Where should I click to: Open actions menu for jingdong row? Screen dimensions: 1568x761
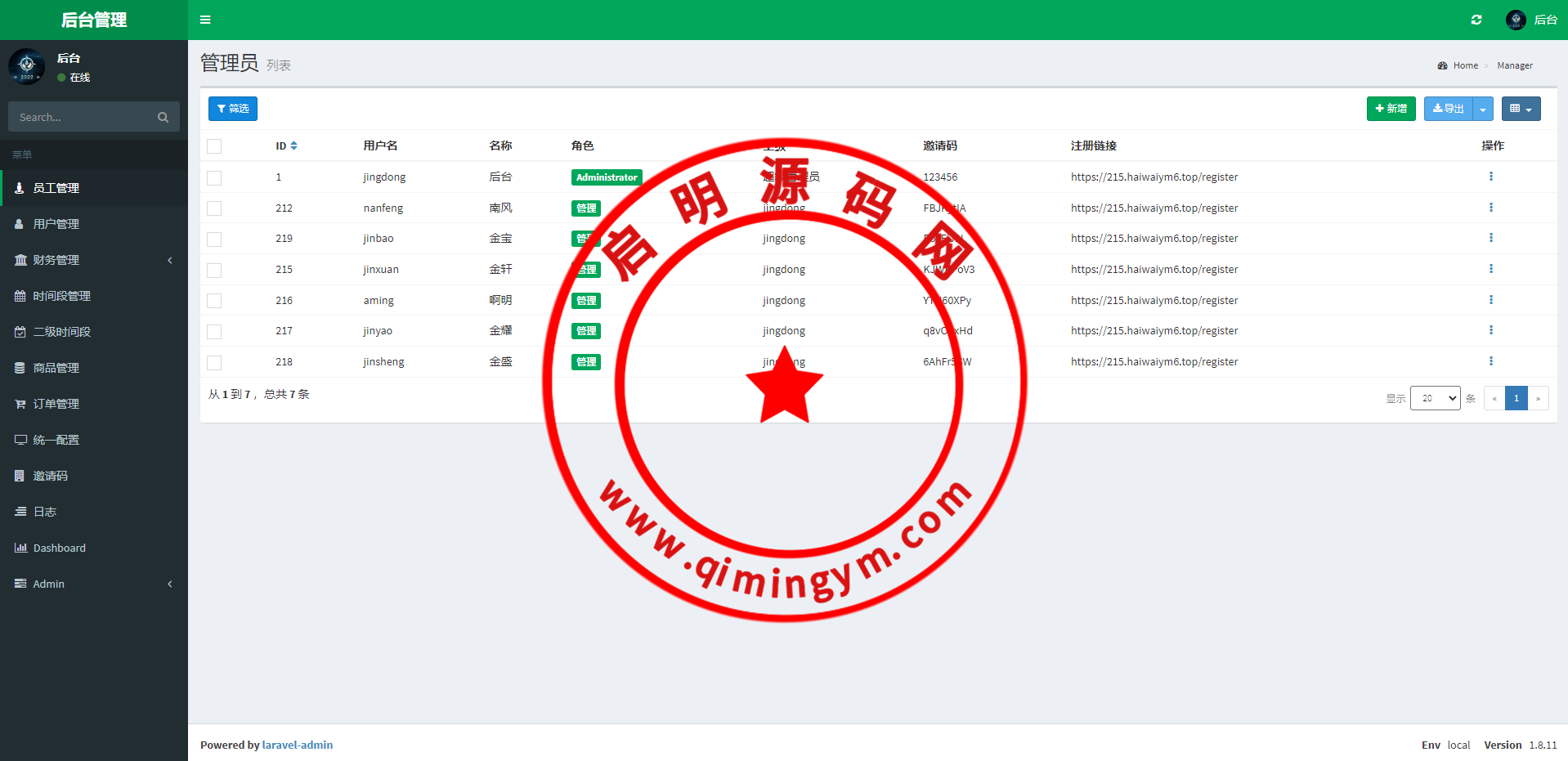click(1490, 177)
